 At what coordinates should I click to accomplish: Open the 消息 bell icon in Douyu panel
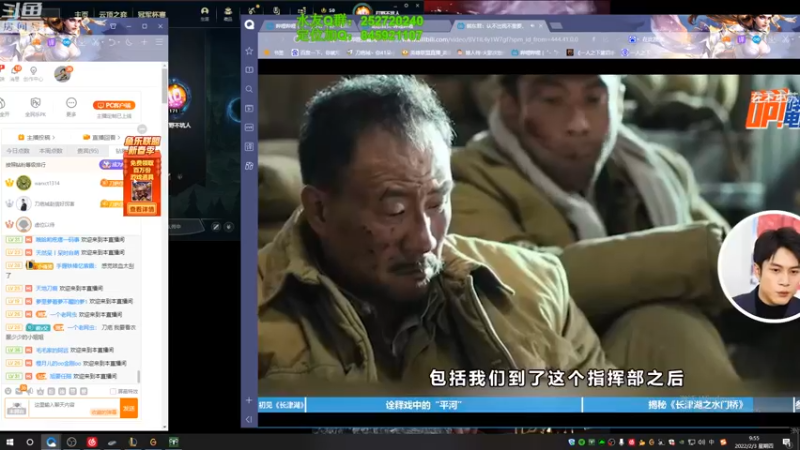[15, 72]
